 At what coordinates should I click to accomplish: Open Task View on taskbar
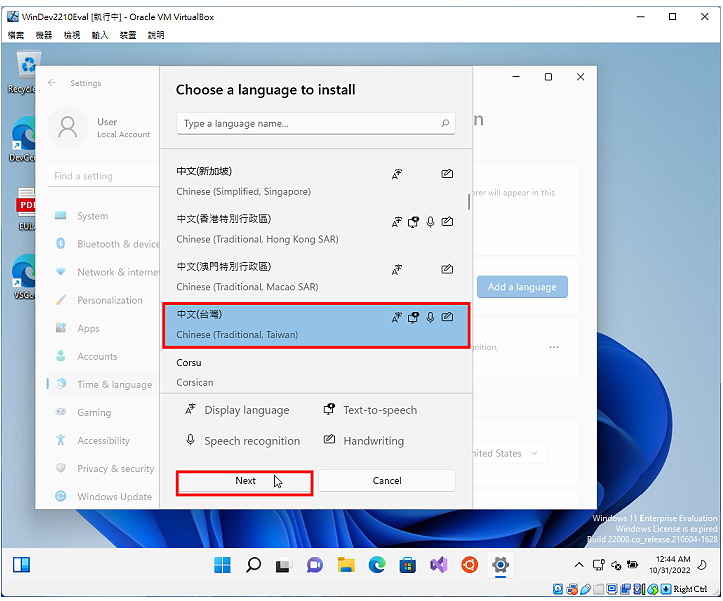284,565
